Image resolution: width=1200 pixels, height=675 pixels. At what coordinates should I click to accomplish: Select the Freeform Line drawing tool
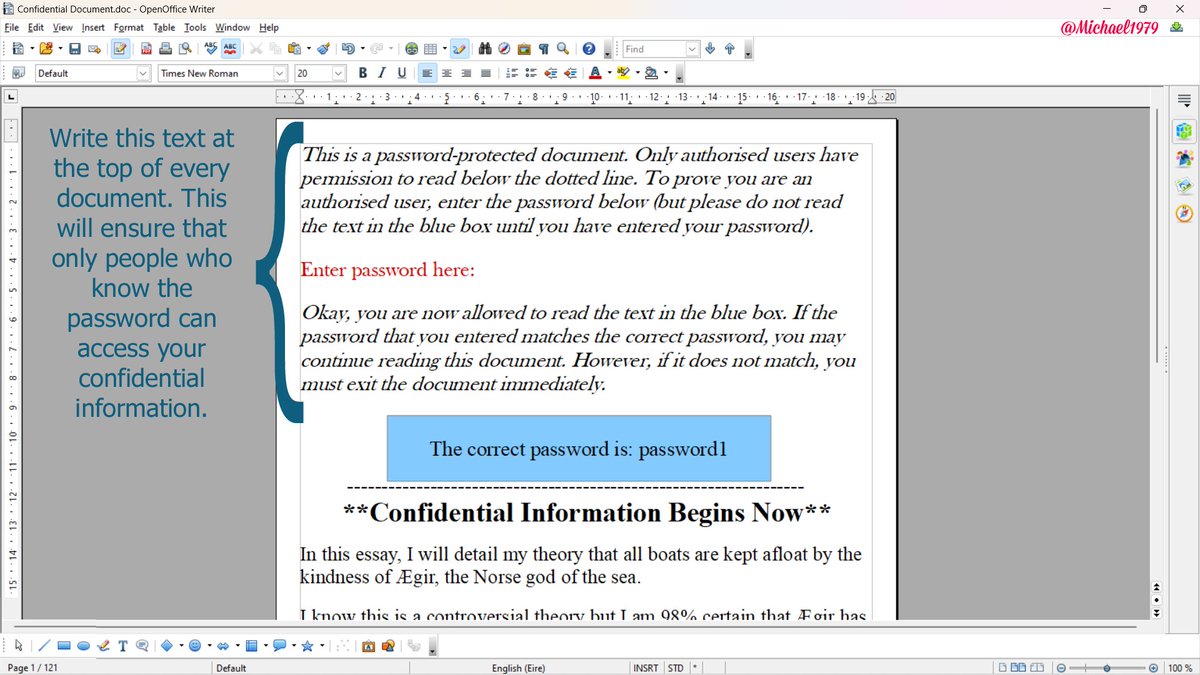pos(103,646)
